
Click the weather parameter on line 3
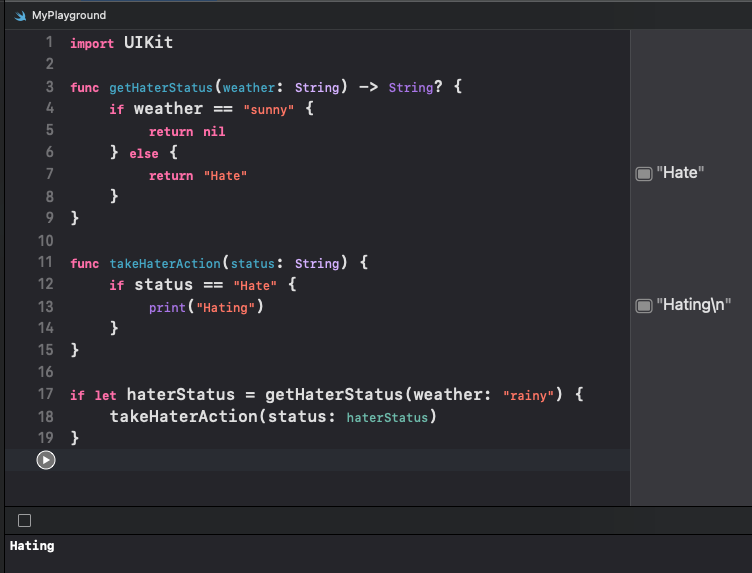click(x=249, y=88)
